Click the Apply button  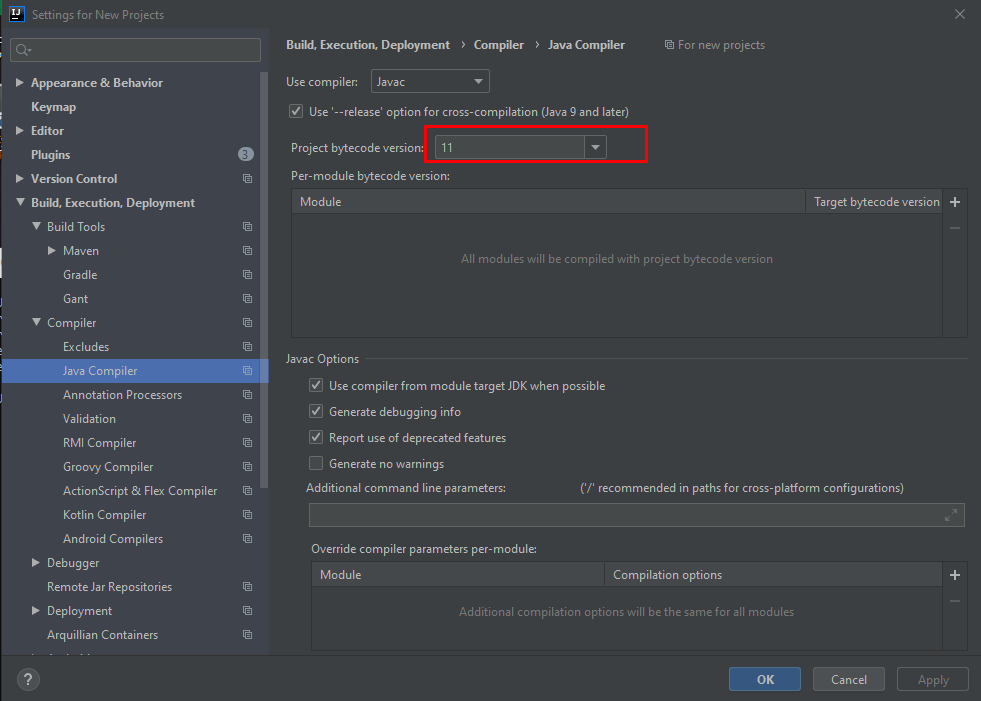(933, 679)
